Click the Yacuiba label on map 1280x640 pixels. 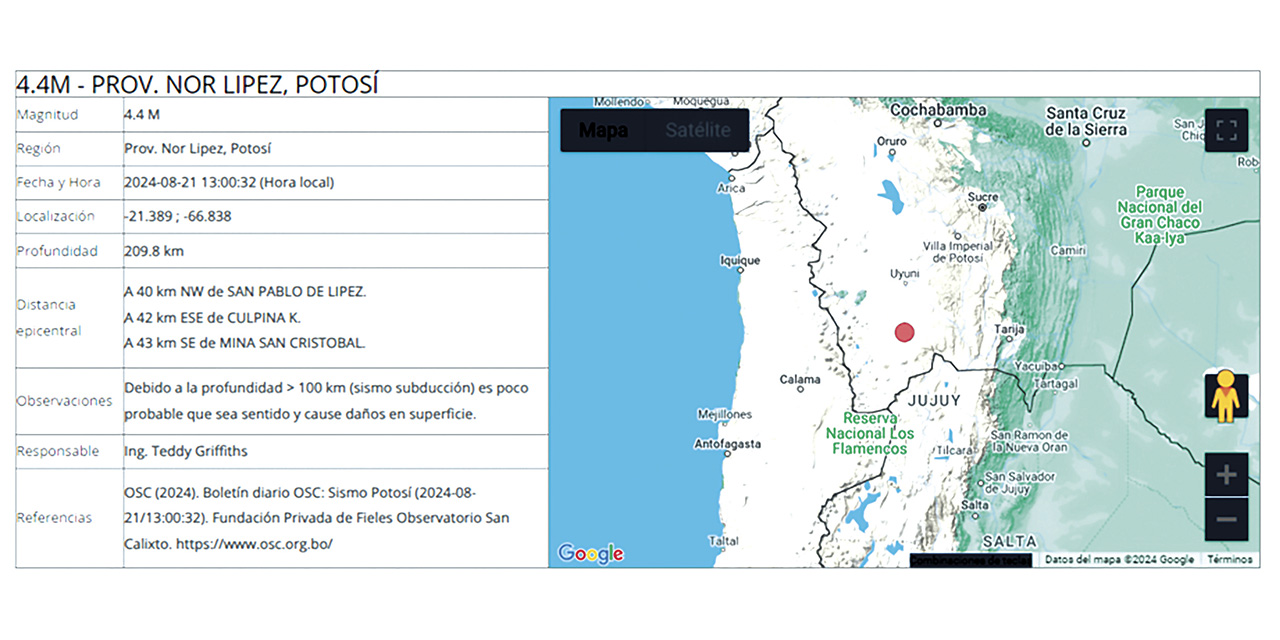pos(1035,367)
